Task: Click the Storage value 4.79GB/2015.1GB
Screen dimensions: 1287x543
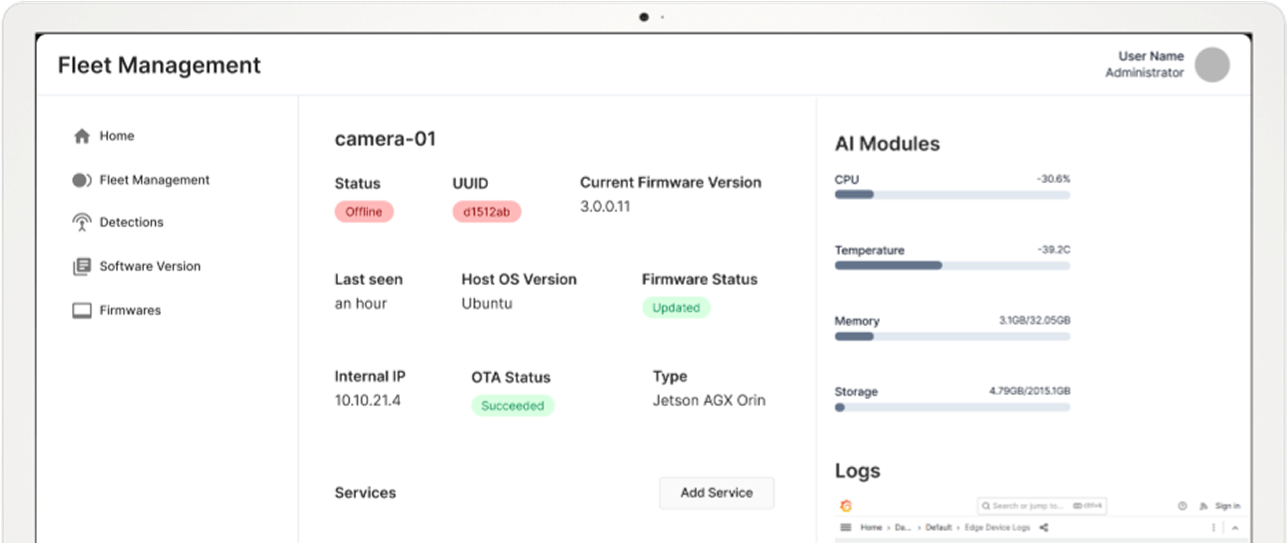Action: (1030, 392)
